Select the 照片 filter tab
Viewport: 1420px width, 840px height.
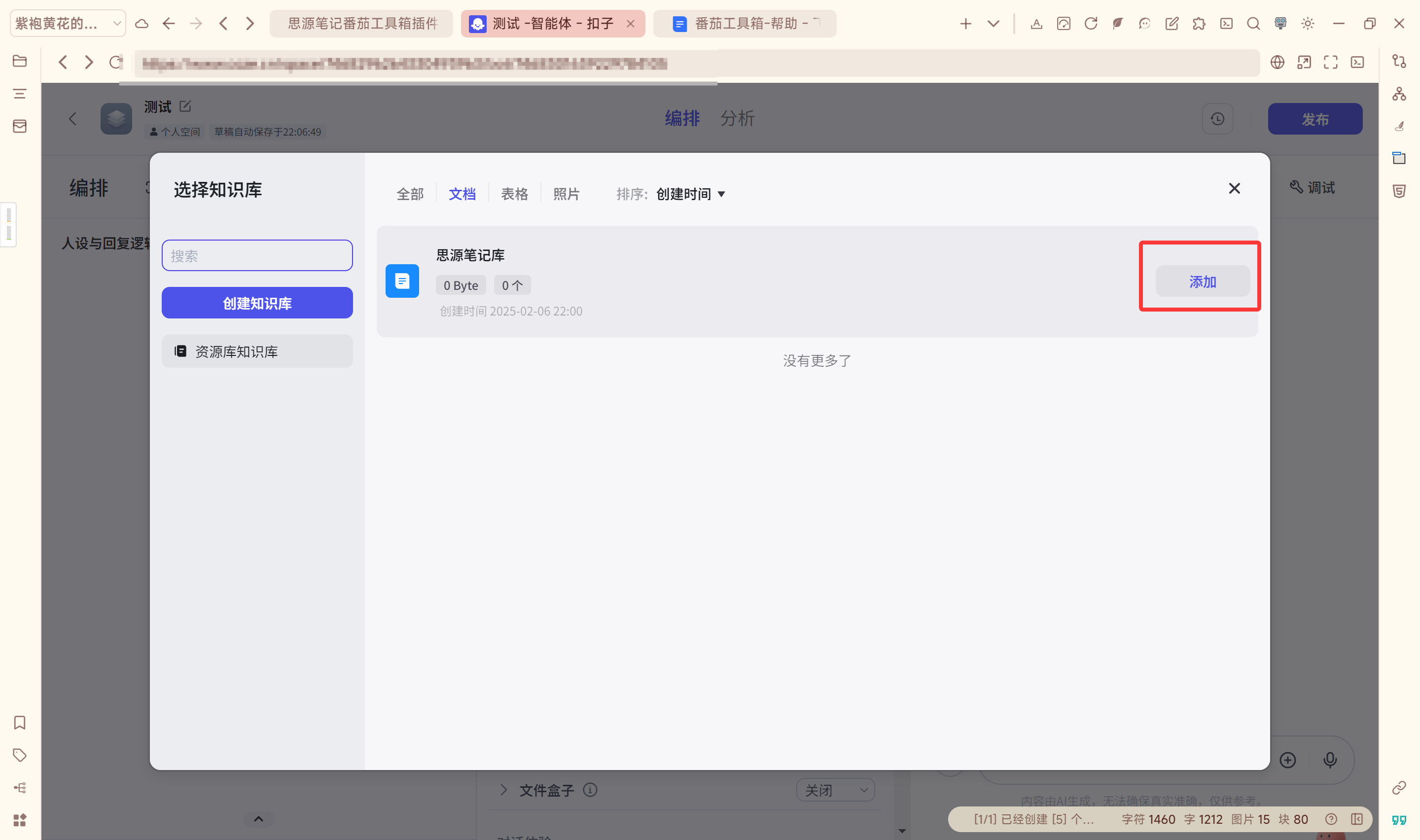coord(566,194)
